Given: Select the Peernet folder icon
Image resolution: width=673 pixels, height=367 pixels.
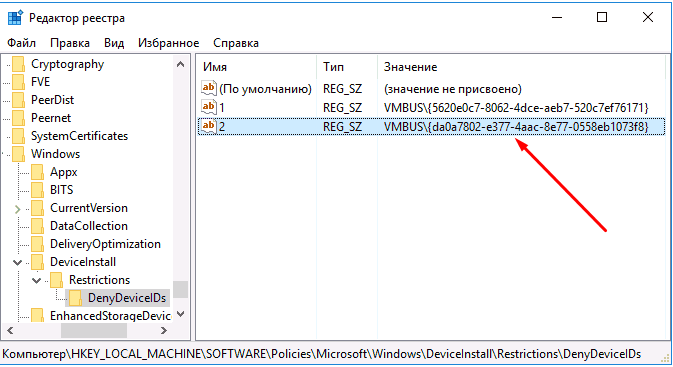Looking at the screenshot, I should (18, 118).
